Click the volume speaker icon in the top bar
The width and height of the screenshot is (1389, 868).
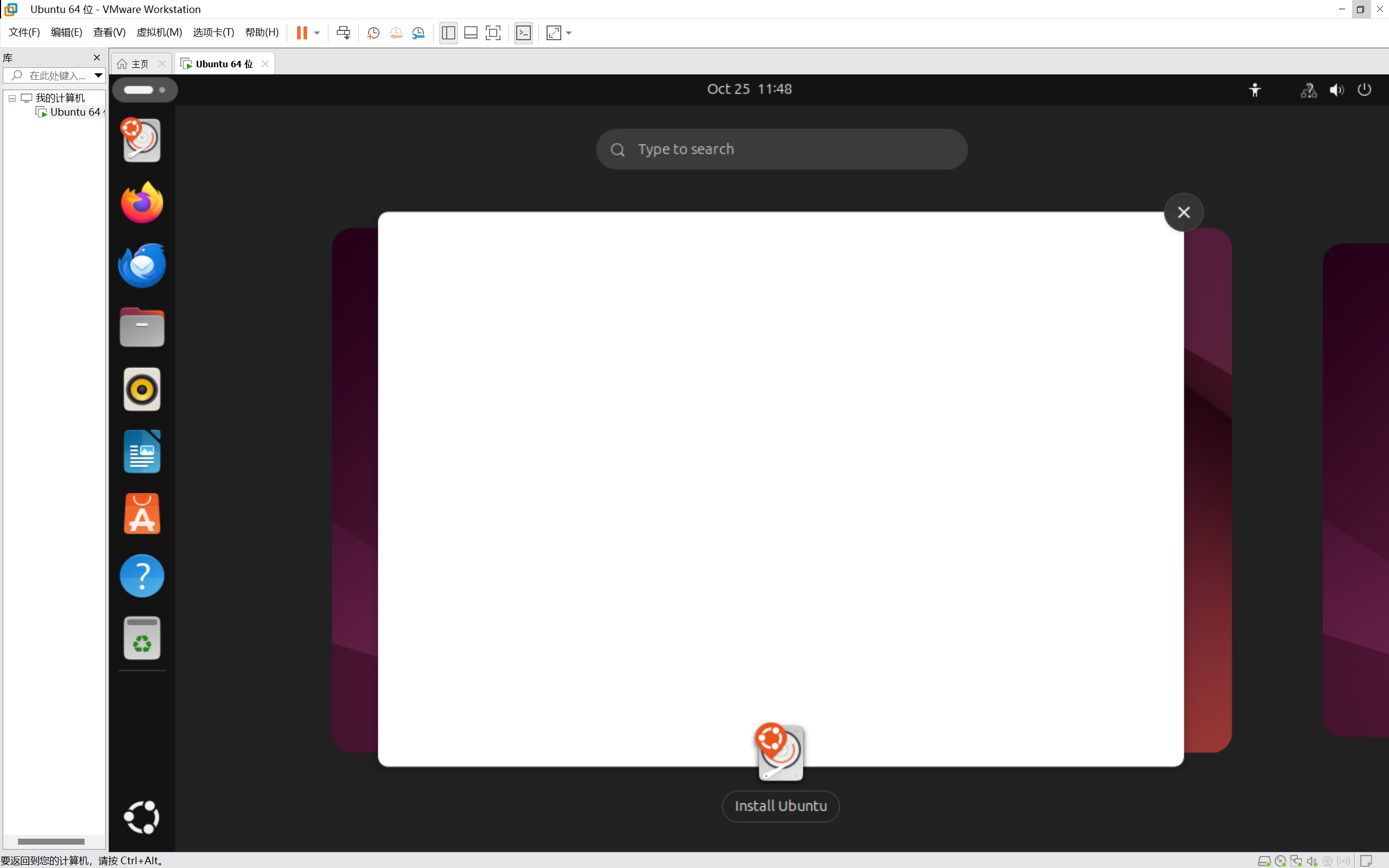[x=1336, y=90]
